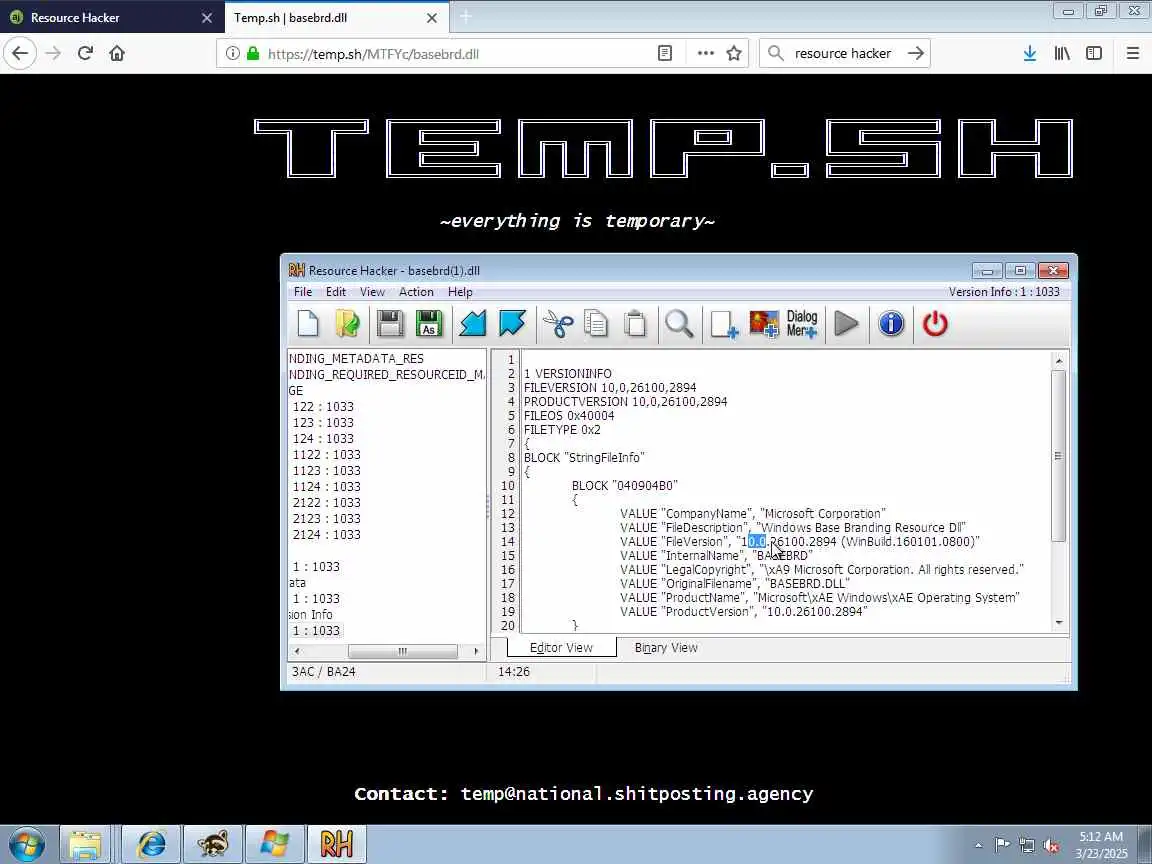Click the resource hacker search box
1152x864 pixels.
[x=843, y=53]
